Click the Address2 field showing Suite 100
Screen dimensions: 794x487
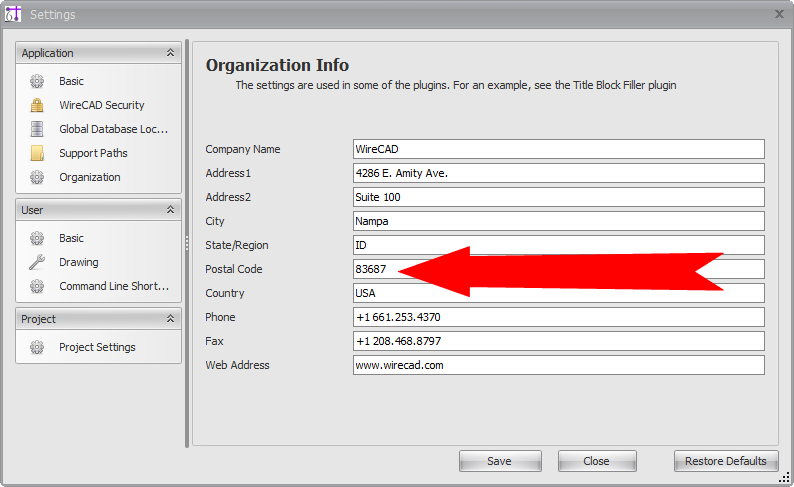click(x=559, y=197)
